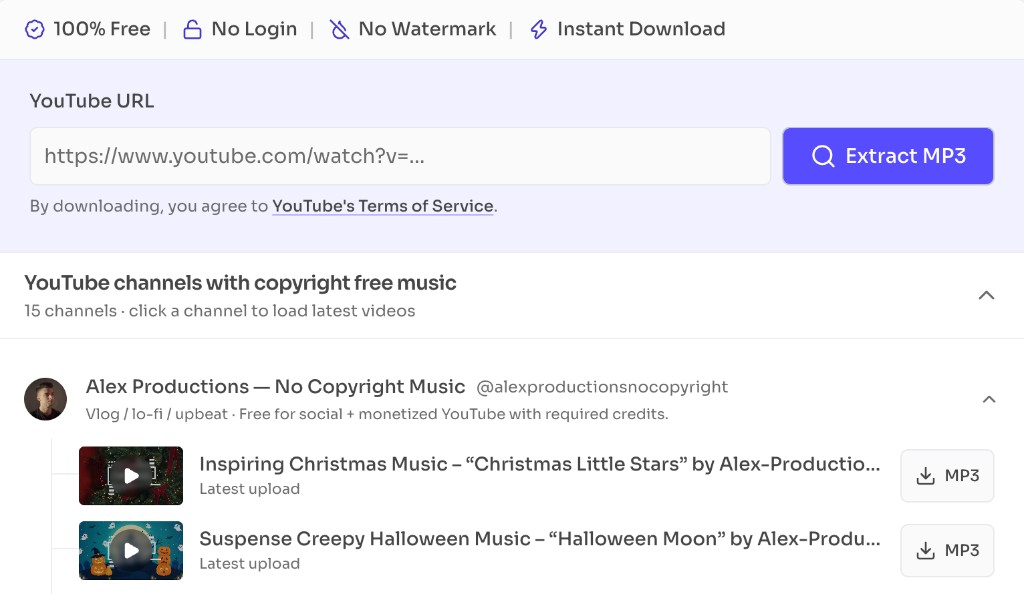The height and width of the screenshot is (594, 1024).
Task: Collapse the Alex Productions channel row
Action: [x=989, y=399]
